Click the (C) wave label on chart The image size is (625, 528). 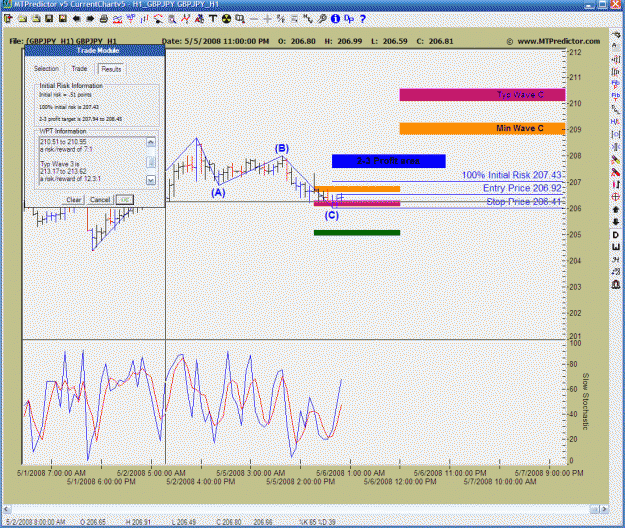coord(331,216)
